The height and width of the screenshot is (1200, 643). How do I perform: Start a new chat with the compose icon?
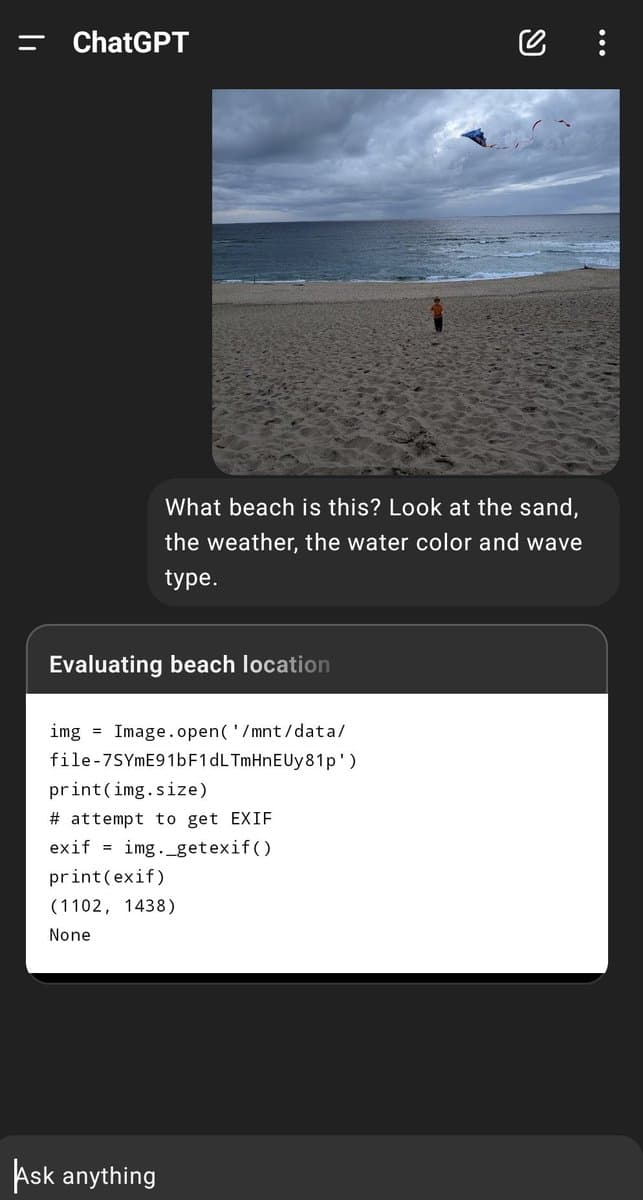[534, 42]
